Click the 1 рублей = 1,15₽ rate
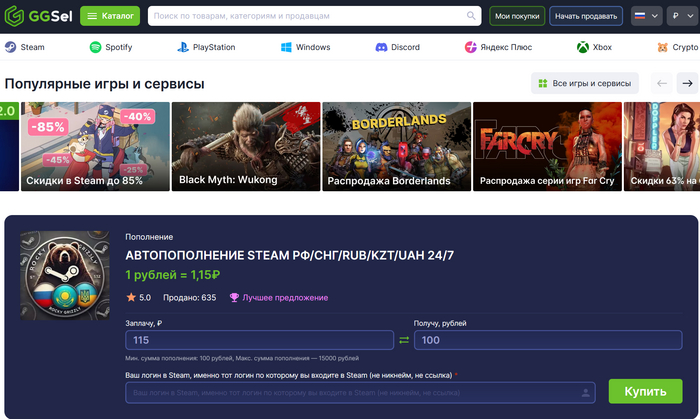 click(x=173, y=275)
